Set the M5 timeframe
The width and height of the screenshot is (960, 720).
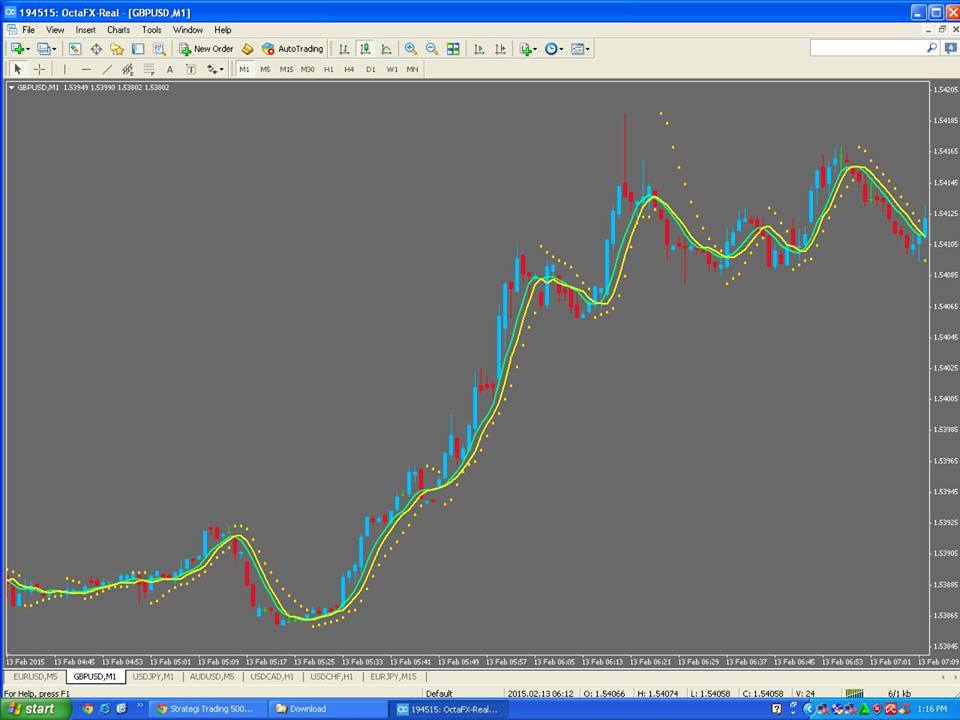(x=265, y=69)
